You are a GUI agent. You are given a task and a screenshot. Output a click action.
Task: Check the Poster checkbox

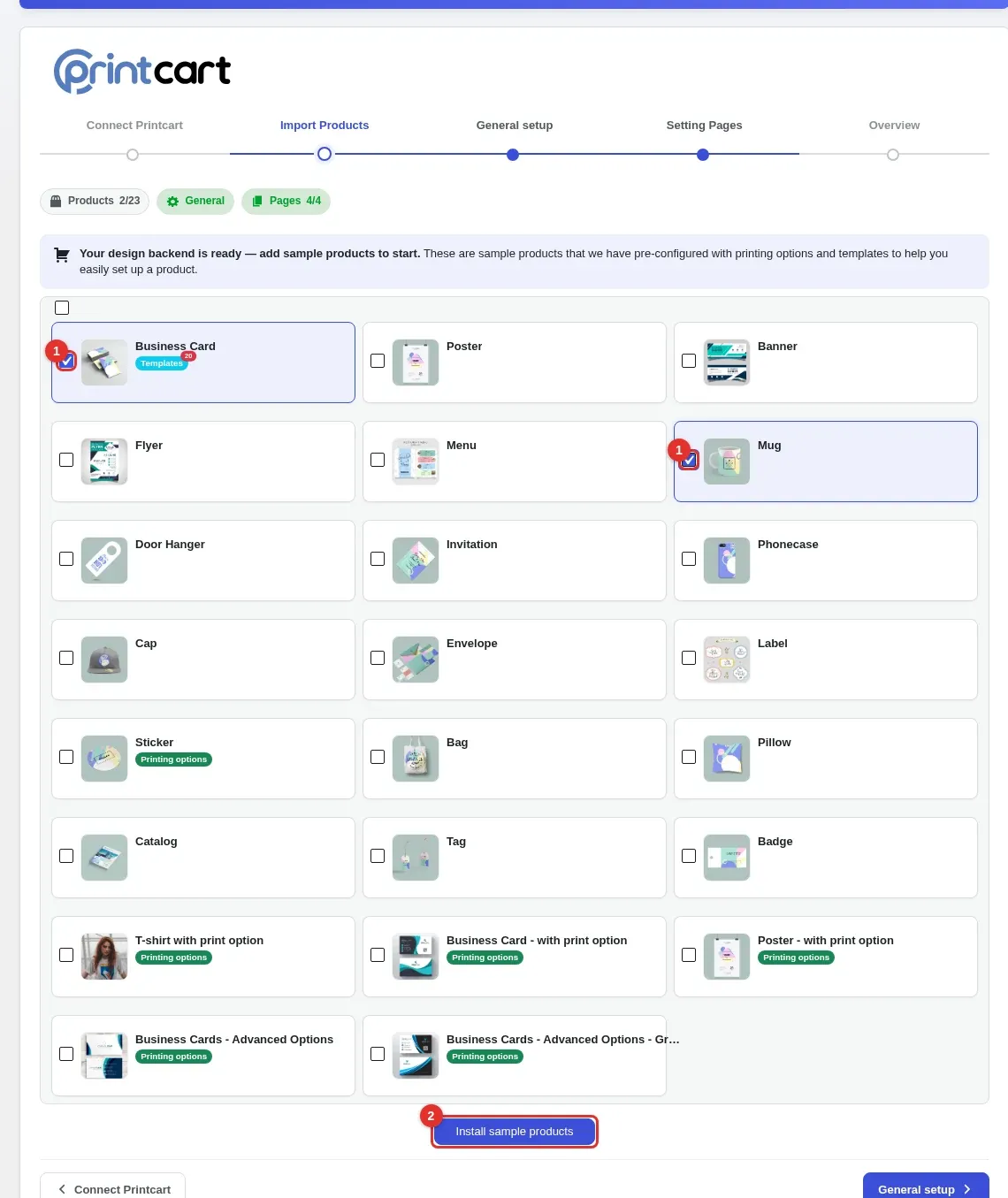tap(378, 361)
